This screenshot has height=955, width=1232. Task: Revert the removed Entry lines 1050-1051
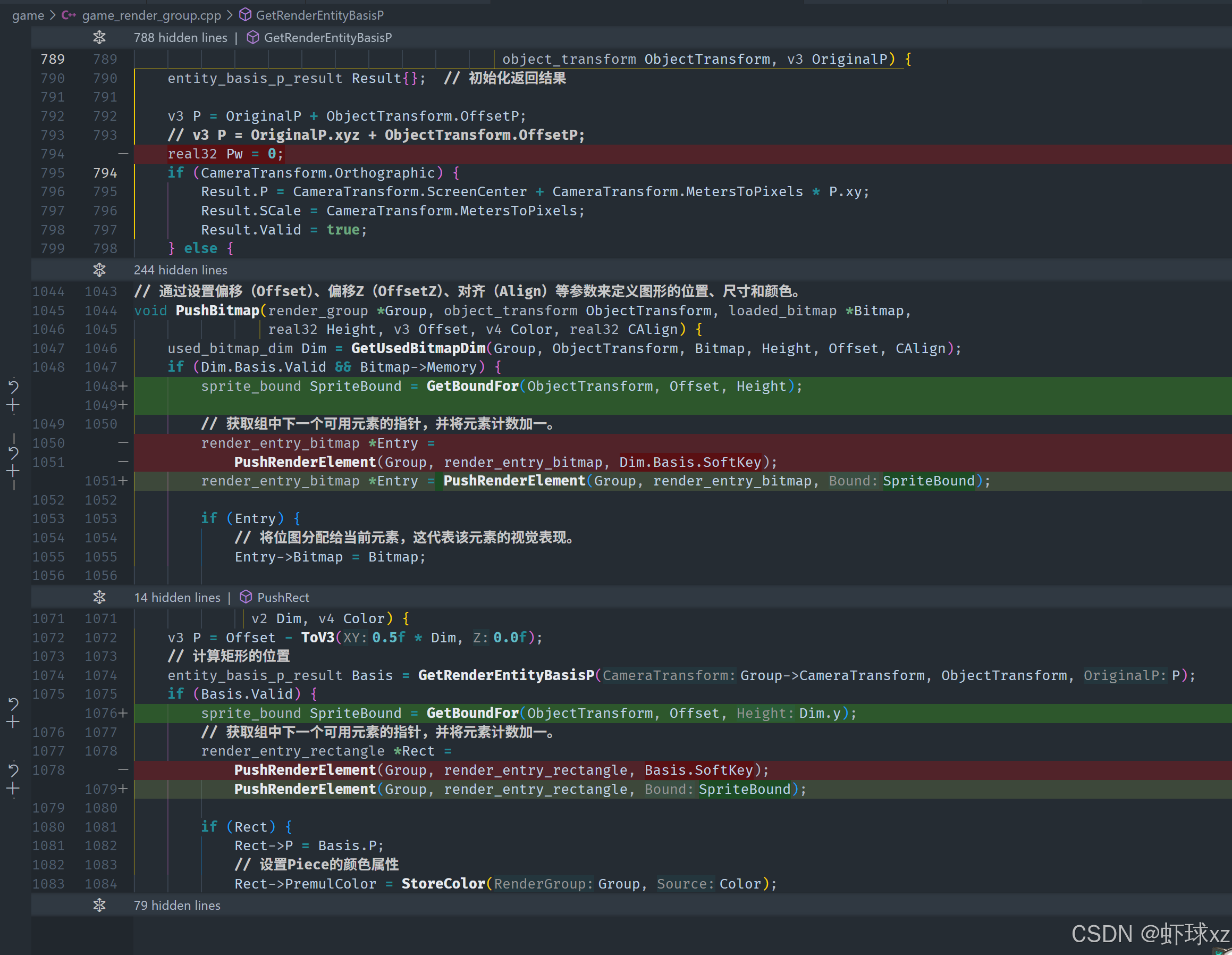click(x=13, y=453)
